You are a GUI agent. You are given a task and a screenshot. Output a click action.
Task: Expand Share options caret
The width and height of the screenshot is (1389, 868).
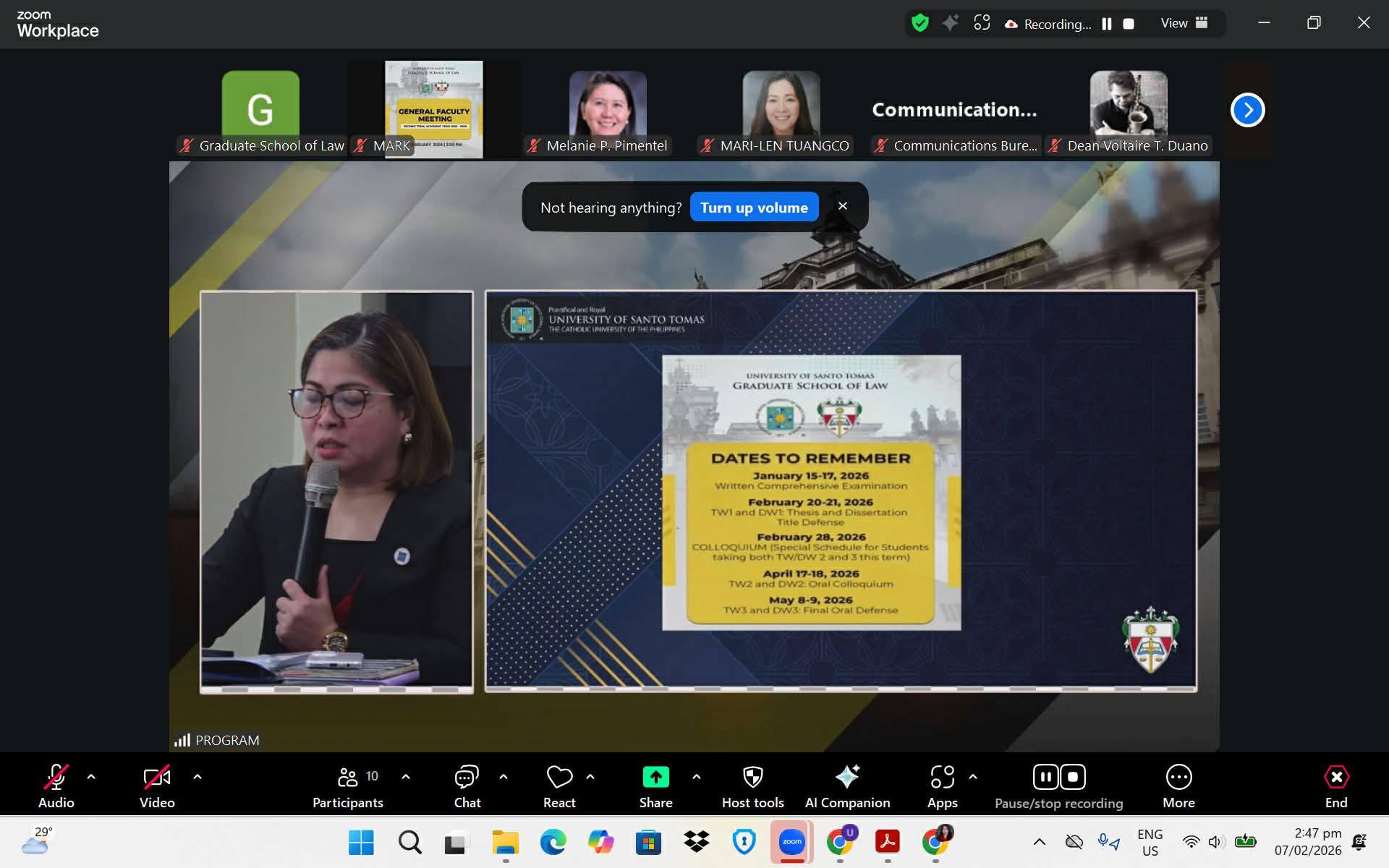click(x=697, y=777)
